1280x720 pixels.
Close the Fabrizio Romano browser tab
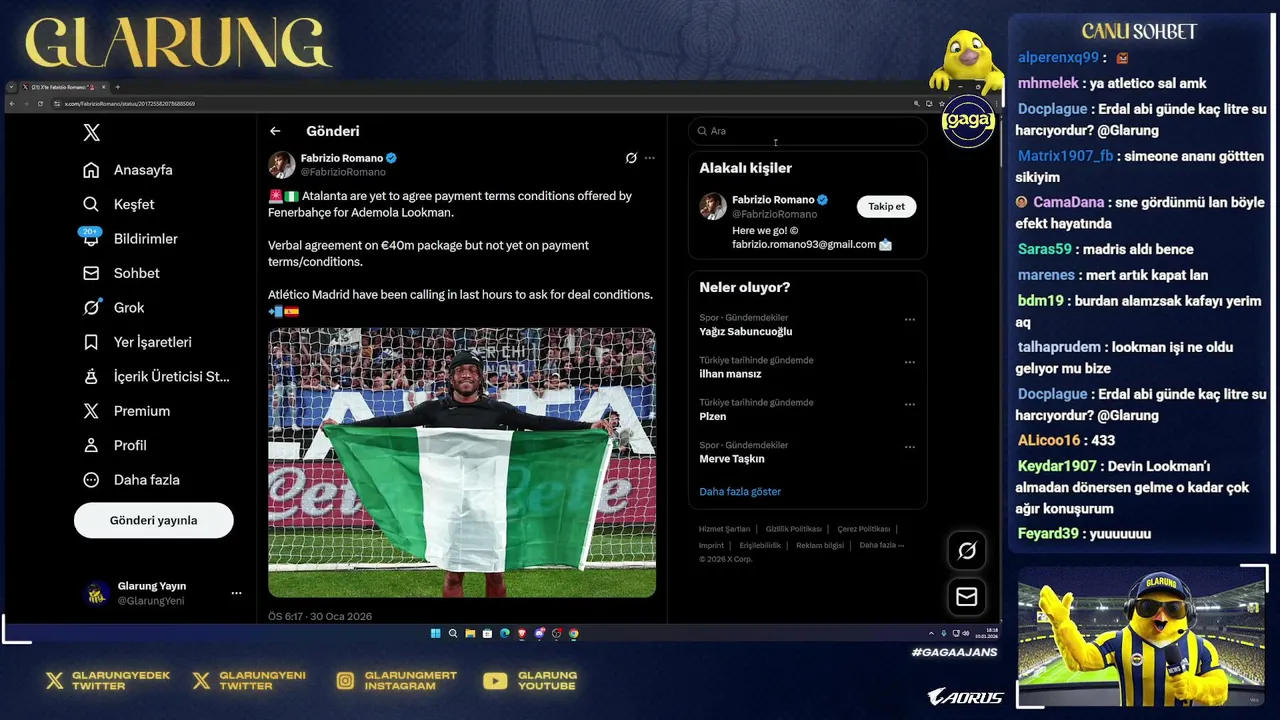(103, 87)
